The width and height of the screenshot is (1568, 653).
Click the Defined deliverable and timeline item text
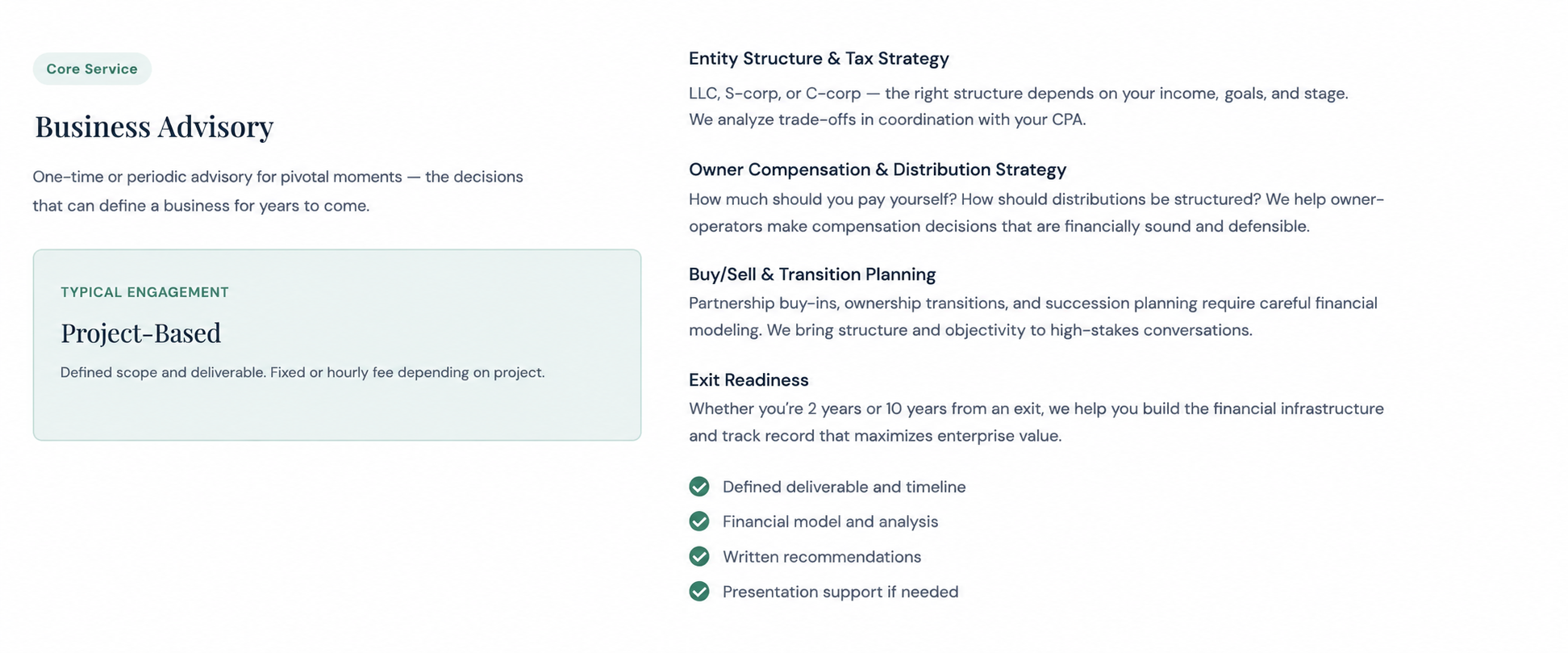coord(844,487)
